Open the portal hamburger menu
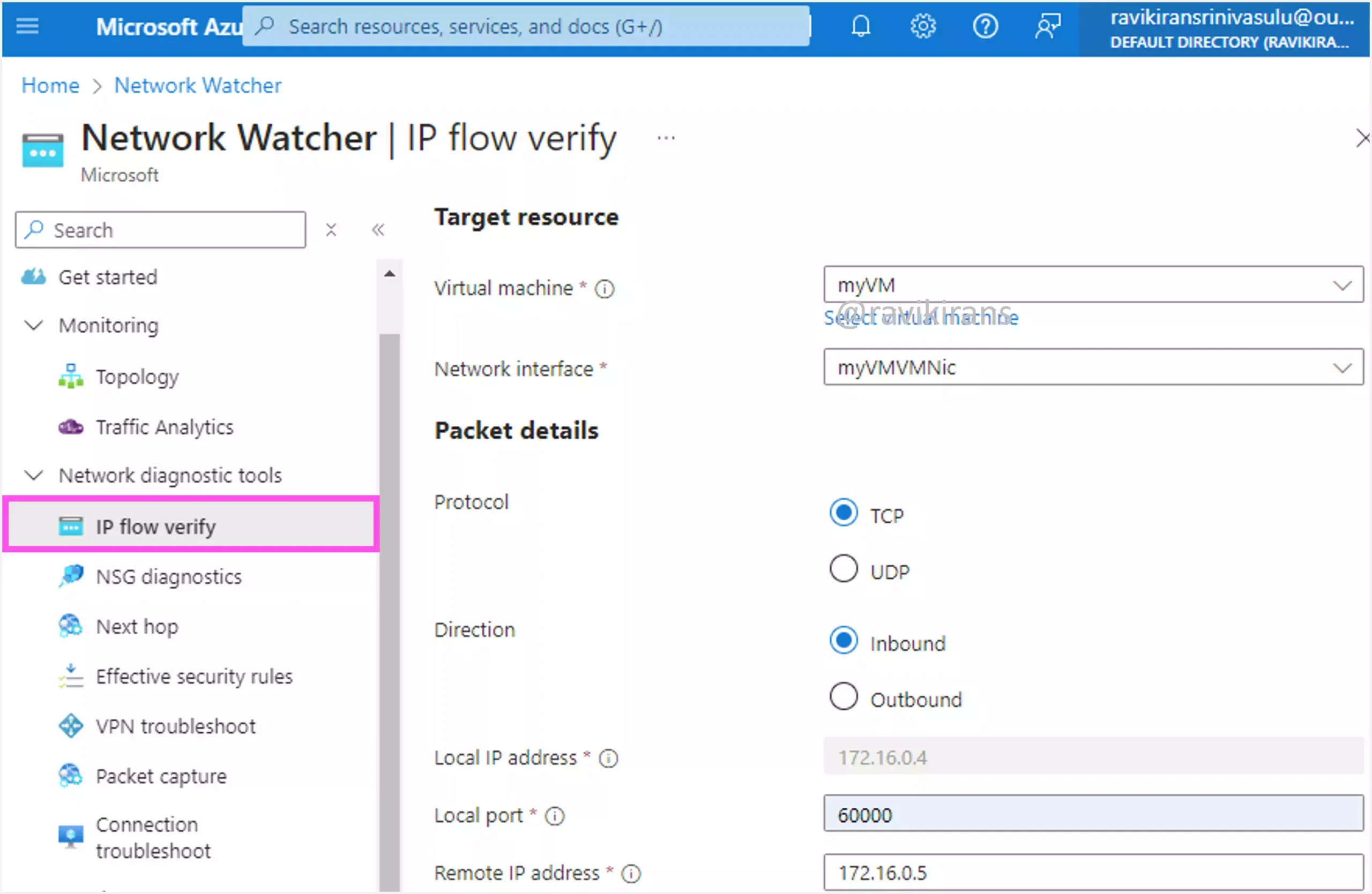Image resolution: width=1372 pixels, height=894 pixels. pos(27,26)
